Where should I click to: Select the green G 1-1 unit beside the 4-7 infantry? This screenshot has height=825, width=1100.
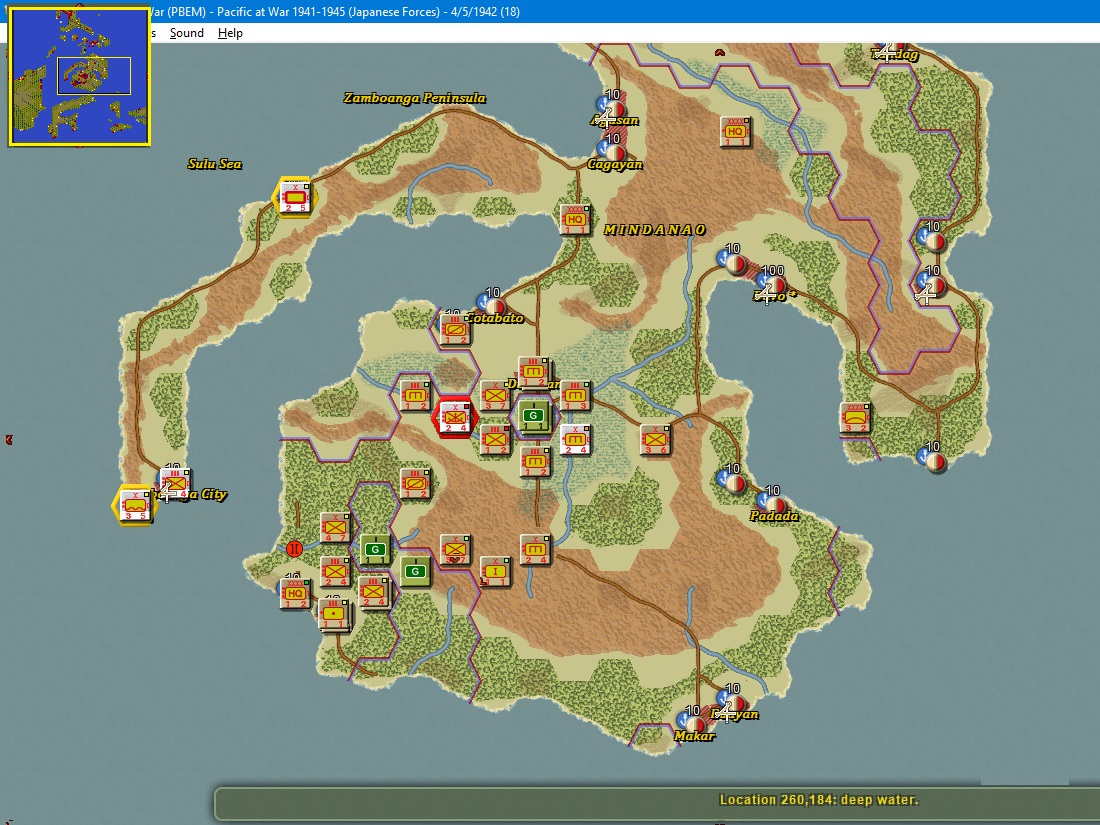click(375, 551)
